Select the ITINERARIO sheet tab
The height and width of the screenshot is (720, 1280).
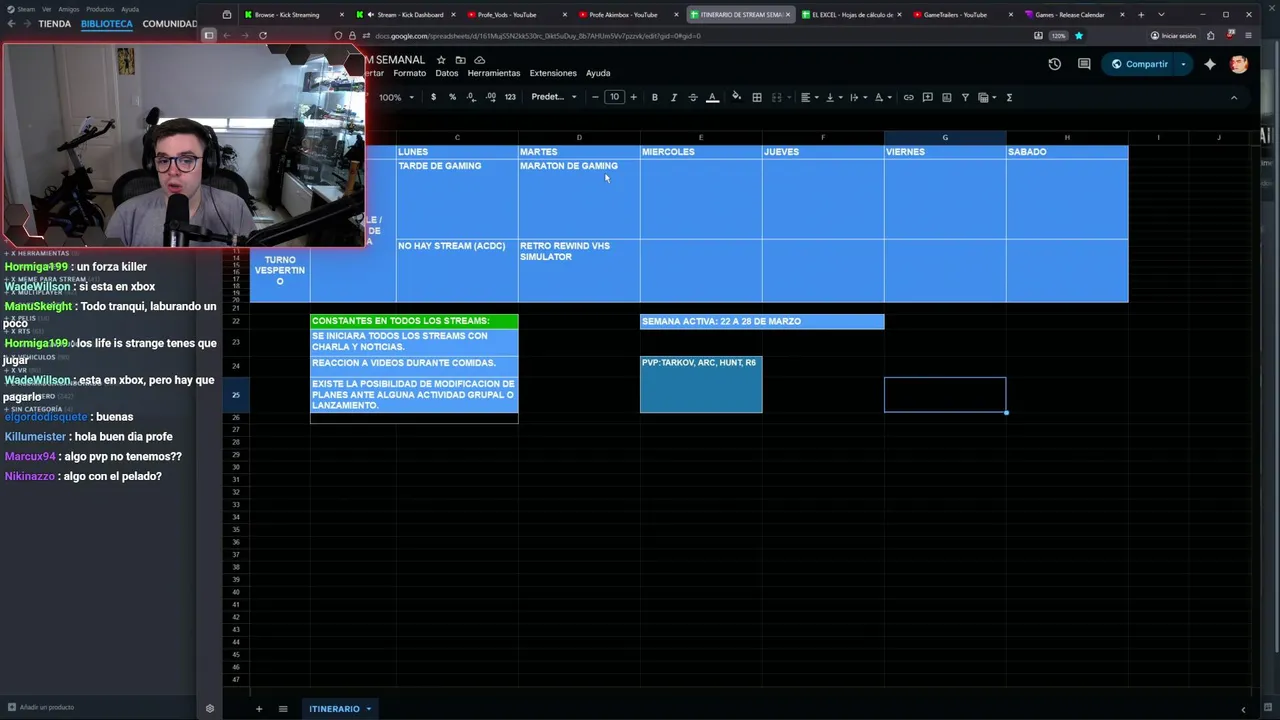coord(334,709)
